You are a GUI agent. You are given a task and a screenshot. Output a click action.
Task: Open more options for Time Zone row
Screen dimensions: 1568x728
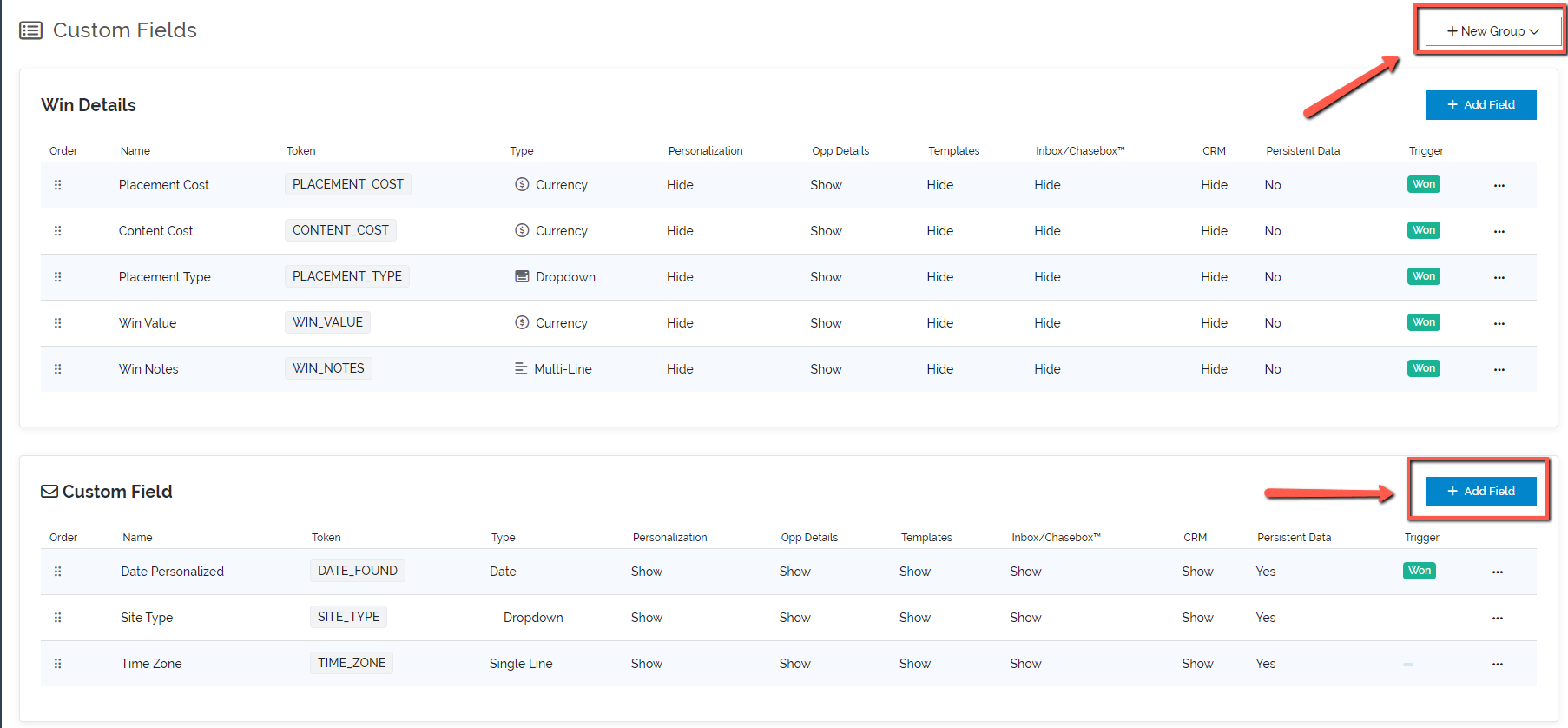[1498, 664]
